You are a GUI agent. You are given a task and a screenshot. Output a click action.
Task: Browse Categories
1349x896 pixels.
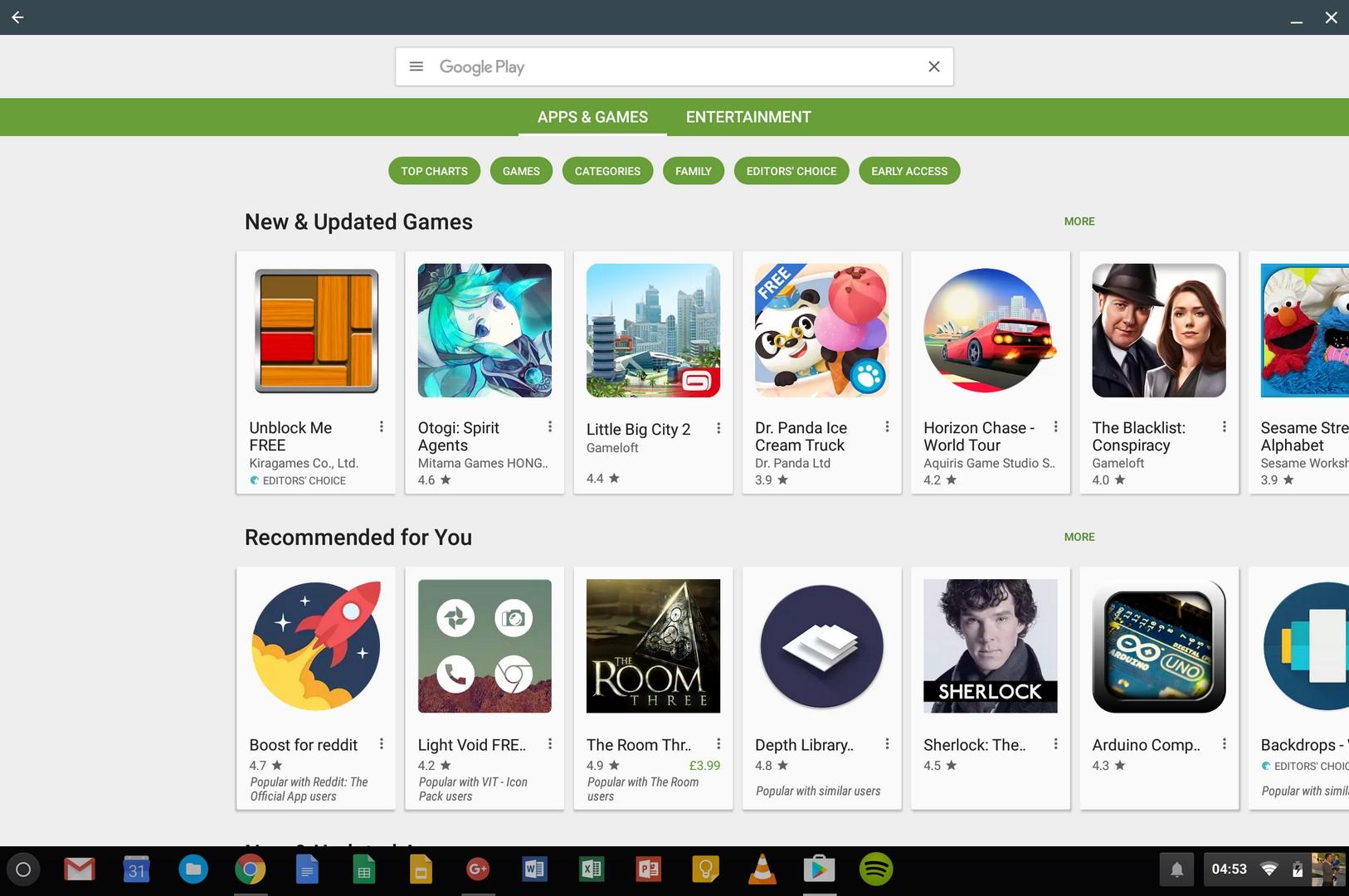tap(607, 171)
